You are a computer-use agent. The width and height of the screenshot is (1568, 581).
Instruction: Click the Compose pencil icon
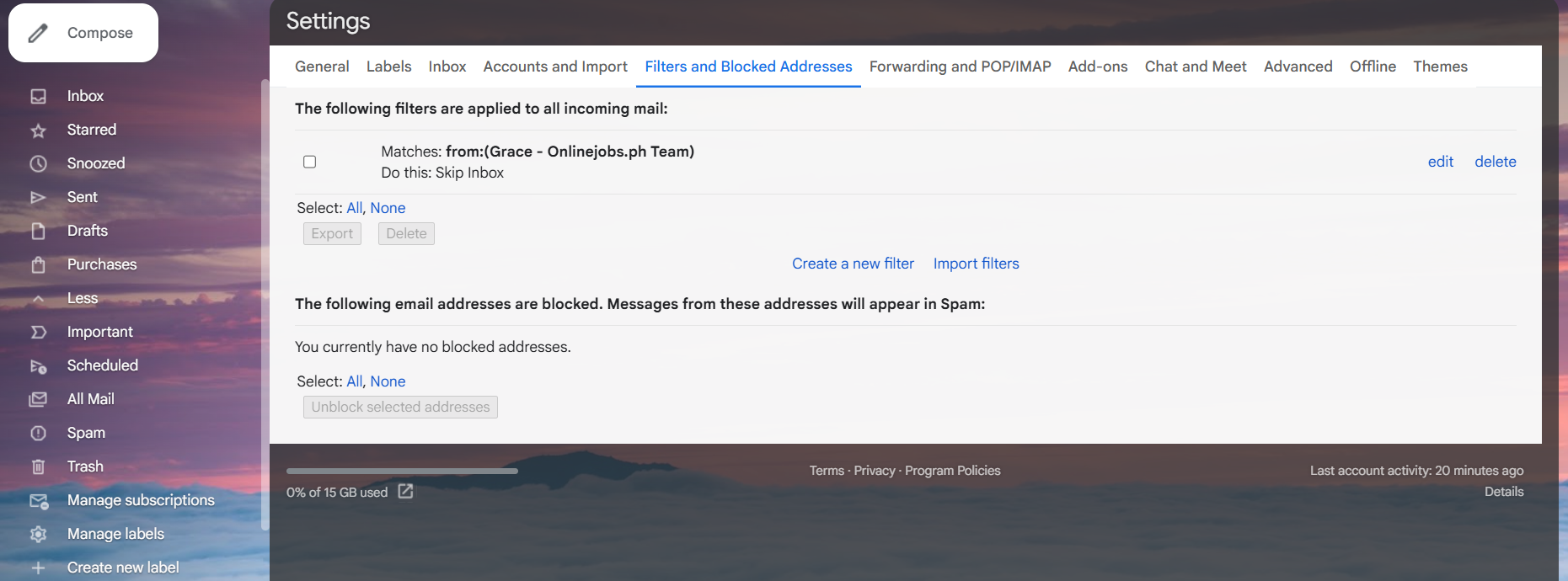point(38,33)
